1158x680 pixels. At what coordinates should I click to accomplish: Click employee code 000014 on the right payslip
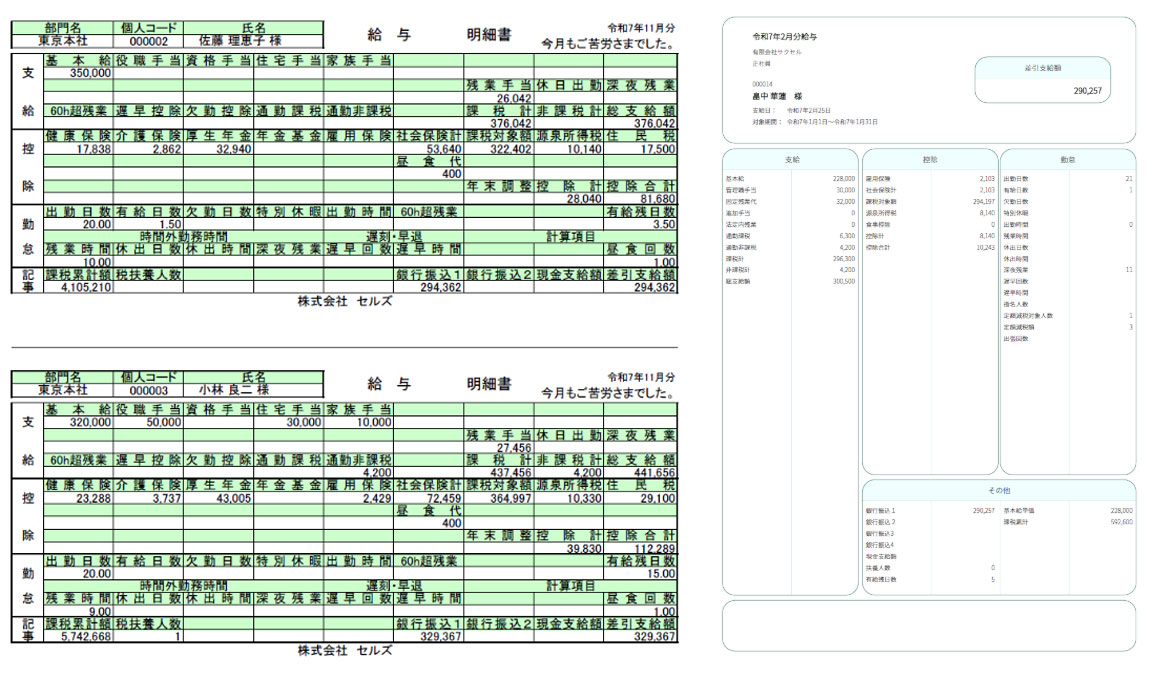coord(763,84)
